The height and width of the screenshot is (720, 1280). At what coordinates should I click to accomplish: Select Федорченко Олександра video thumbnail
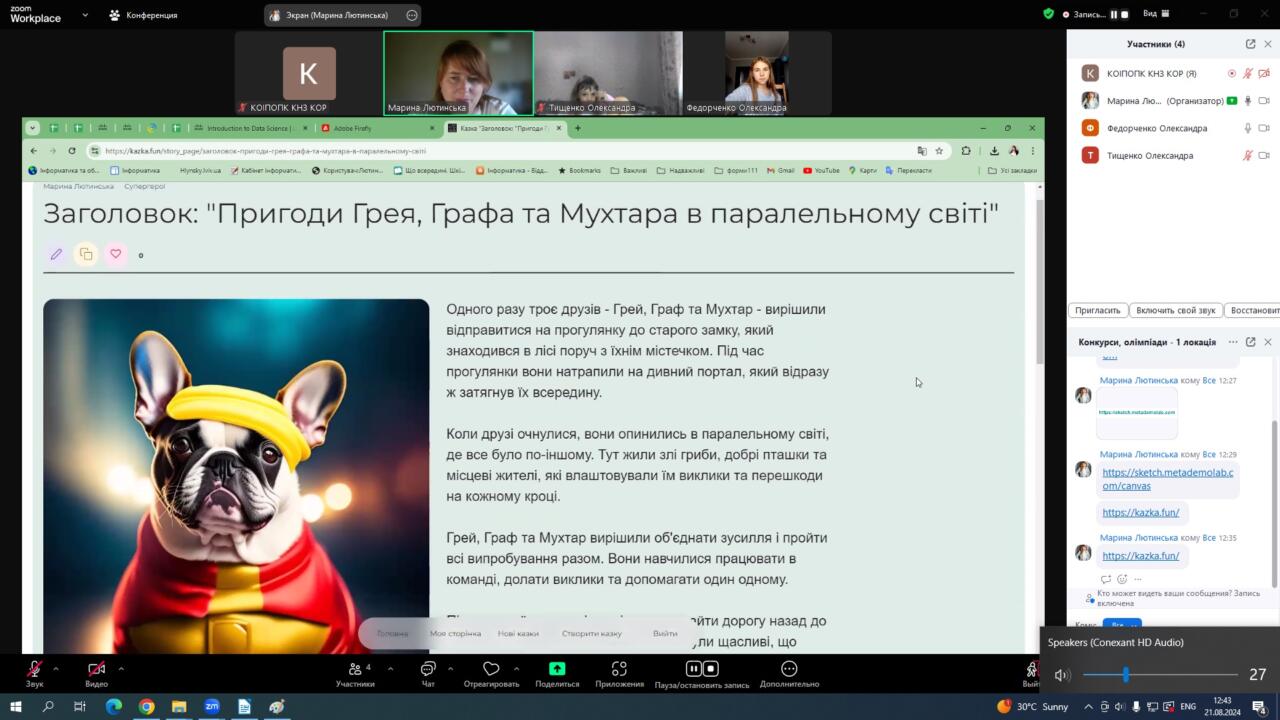[x=757, y=73]
